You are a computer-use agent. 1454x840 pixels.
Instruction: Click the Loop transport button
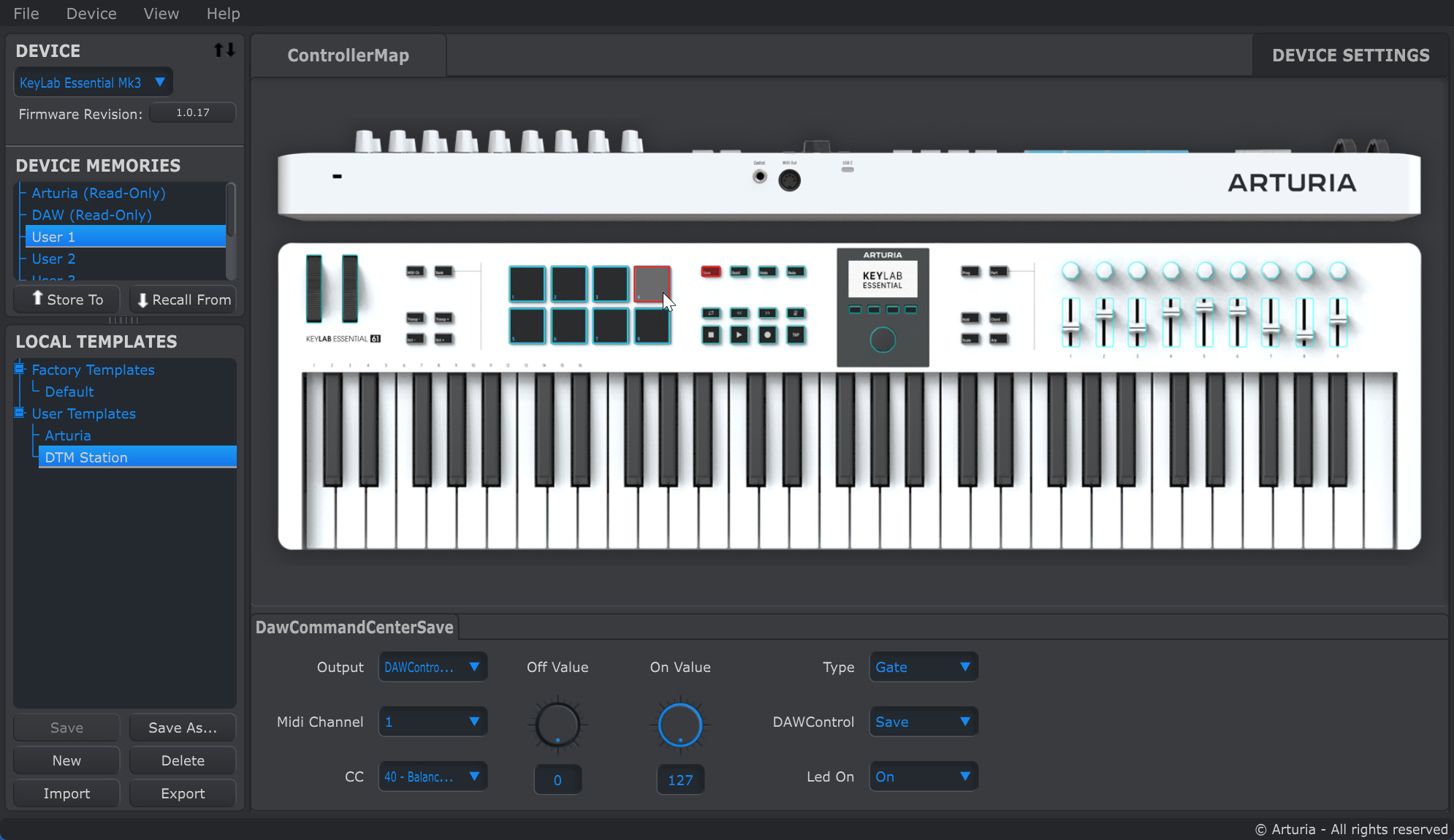(711, 313)
